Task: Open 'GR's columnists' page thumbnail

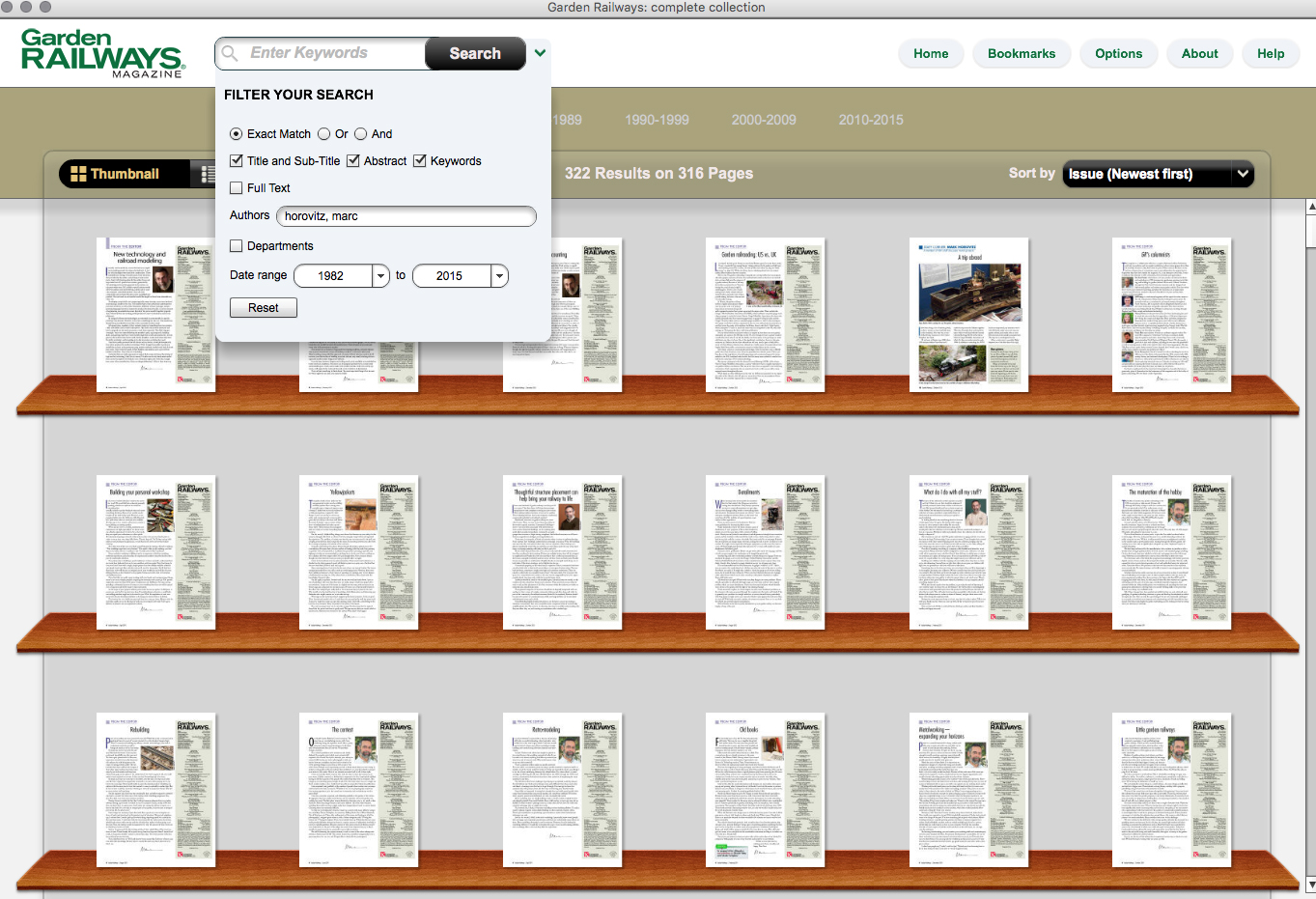Action: point(1171,315)
